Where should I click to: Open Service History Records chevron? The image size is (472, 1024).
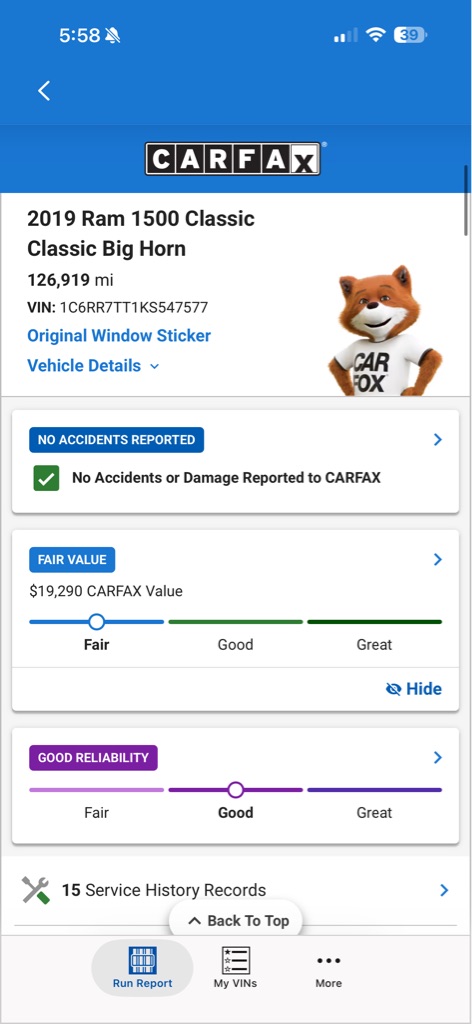pos(444,890)
